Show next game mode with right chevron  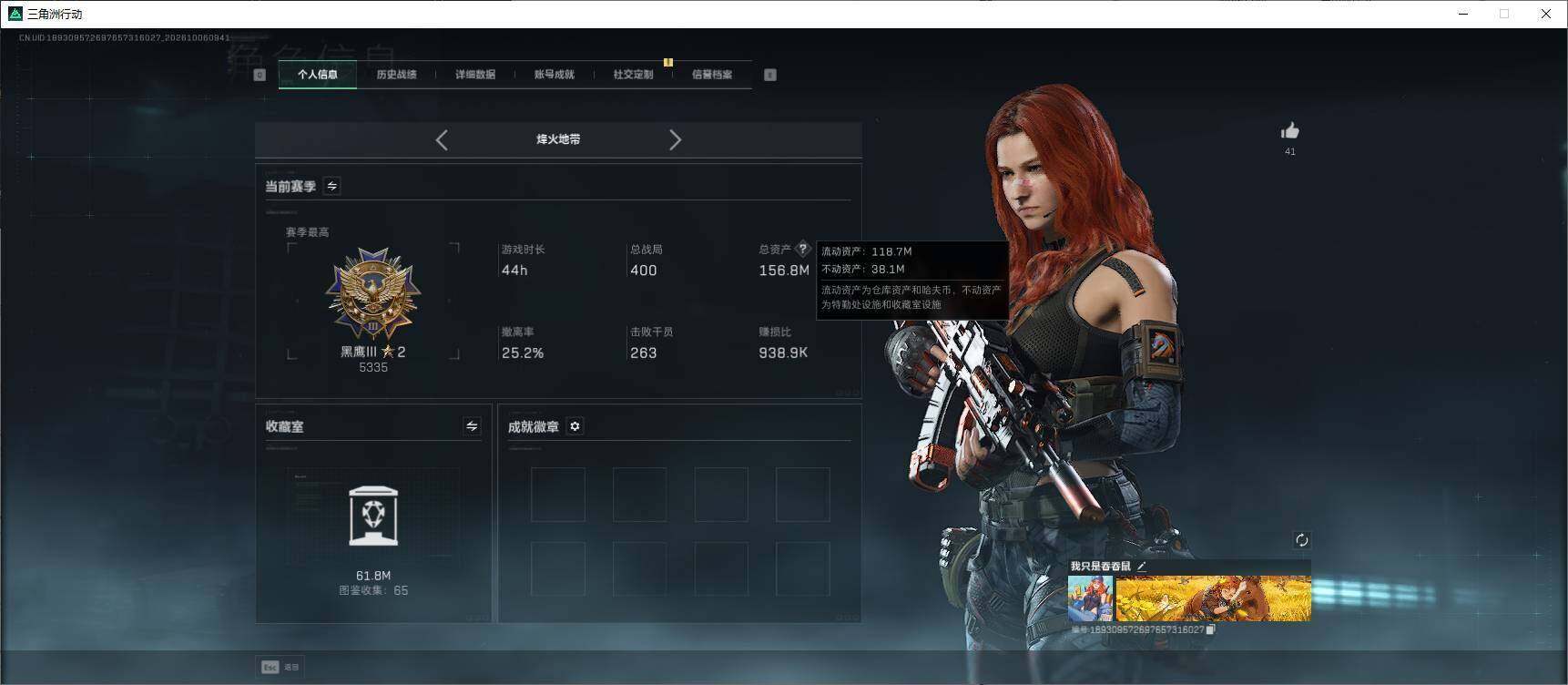pos(675,139)
